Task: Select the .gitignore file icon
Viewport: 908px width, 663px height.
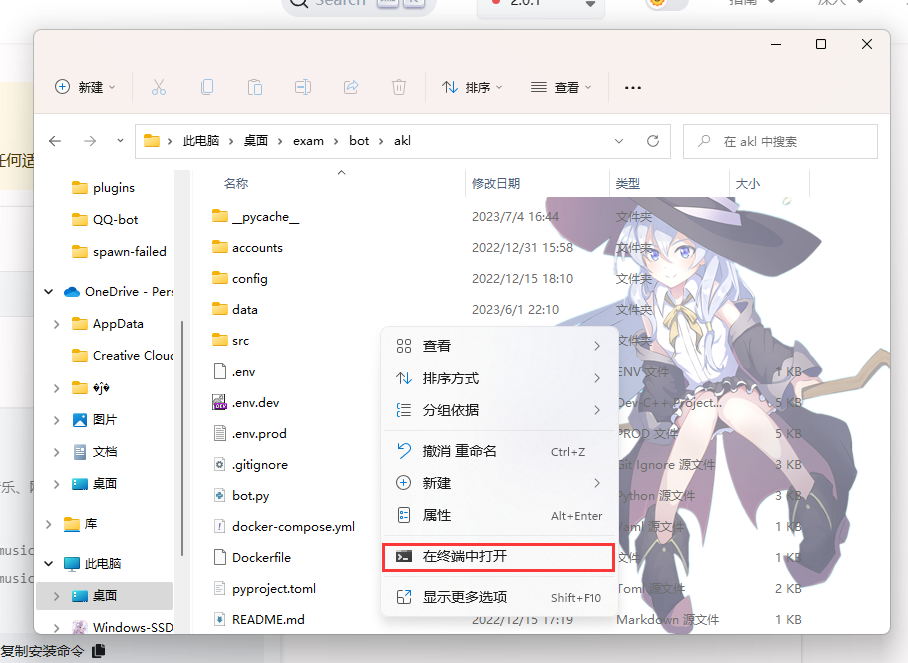Action: coord(219,464)
